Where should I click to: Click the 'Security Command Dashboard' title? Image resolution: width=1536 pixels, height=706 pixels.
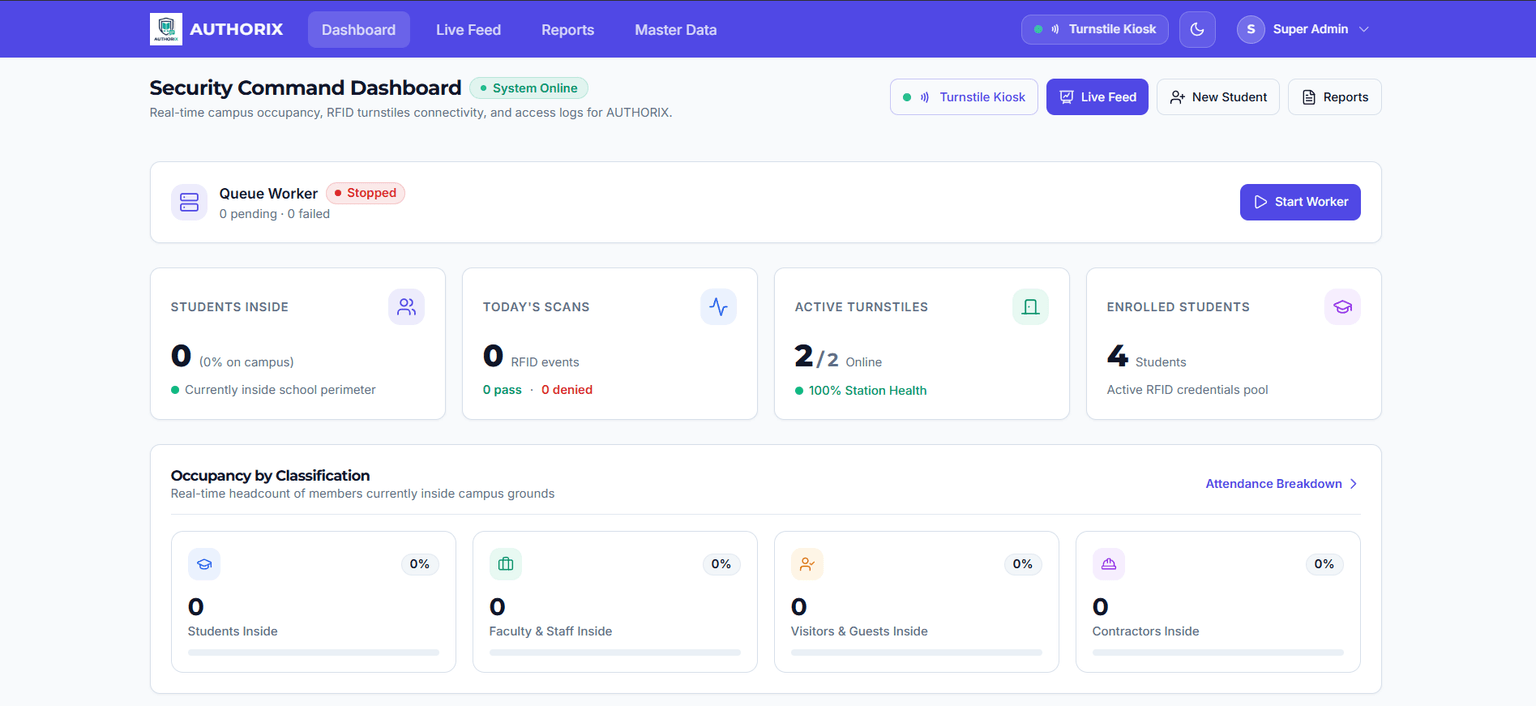305,88
